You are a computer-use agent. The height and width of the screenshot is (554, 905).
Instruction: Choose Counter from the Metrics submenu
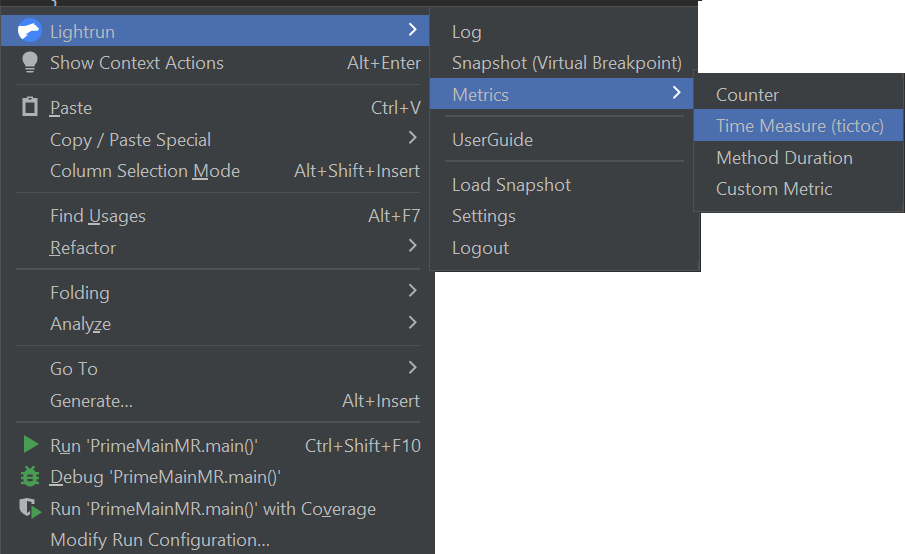[x=747, y=95]
